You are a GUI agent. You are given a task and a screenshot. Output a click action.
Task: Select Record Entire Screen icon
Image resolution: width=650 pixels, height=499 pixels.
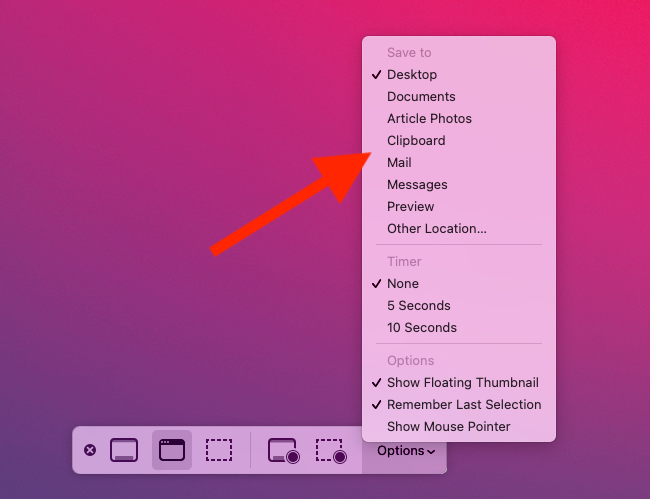(x=284, y=451)
